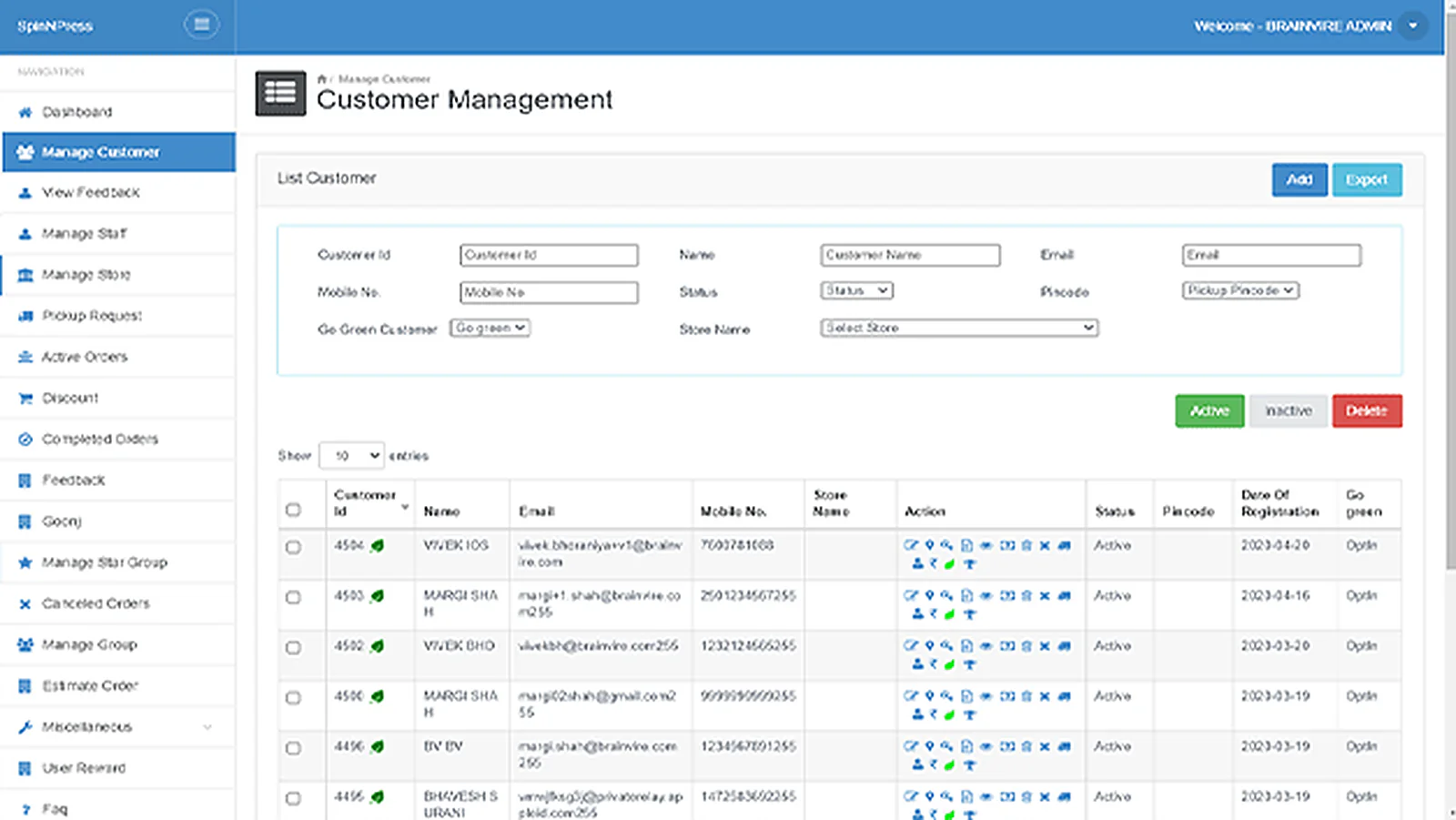This screenshot has height=820, width=1456.
Task: Open Dashboard in the sidebar
Action: 118,112
